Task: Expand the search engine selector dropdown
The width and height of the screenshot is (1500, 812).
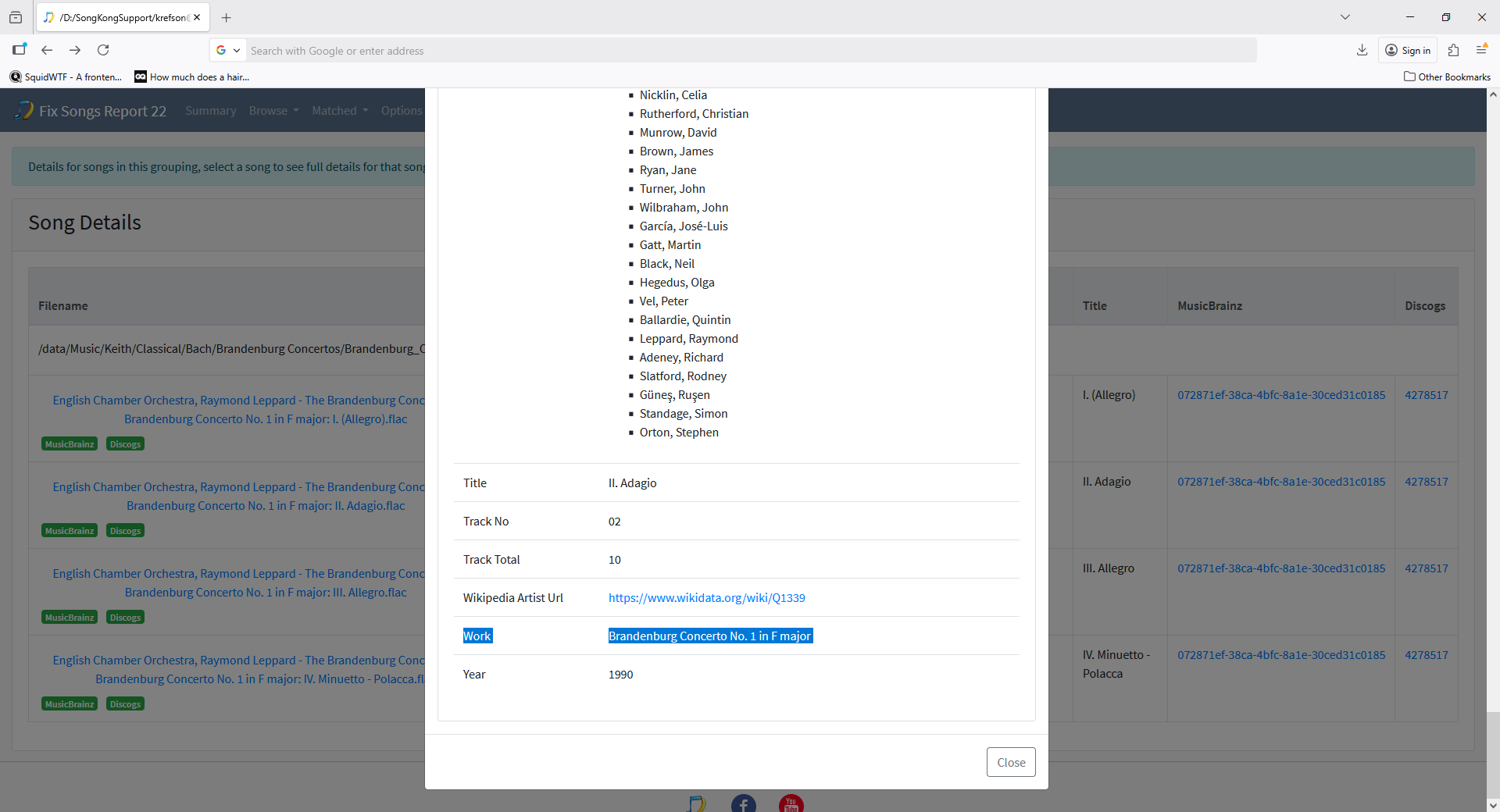Action: coord(227,50)
